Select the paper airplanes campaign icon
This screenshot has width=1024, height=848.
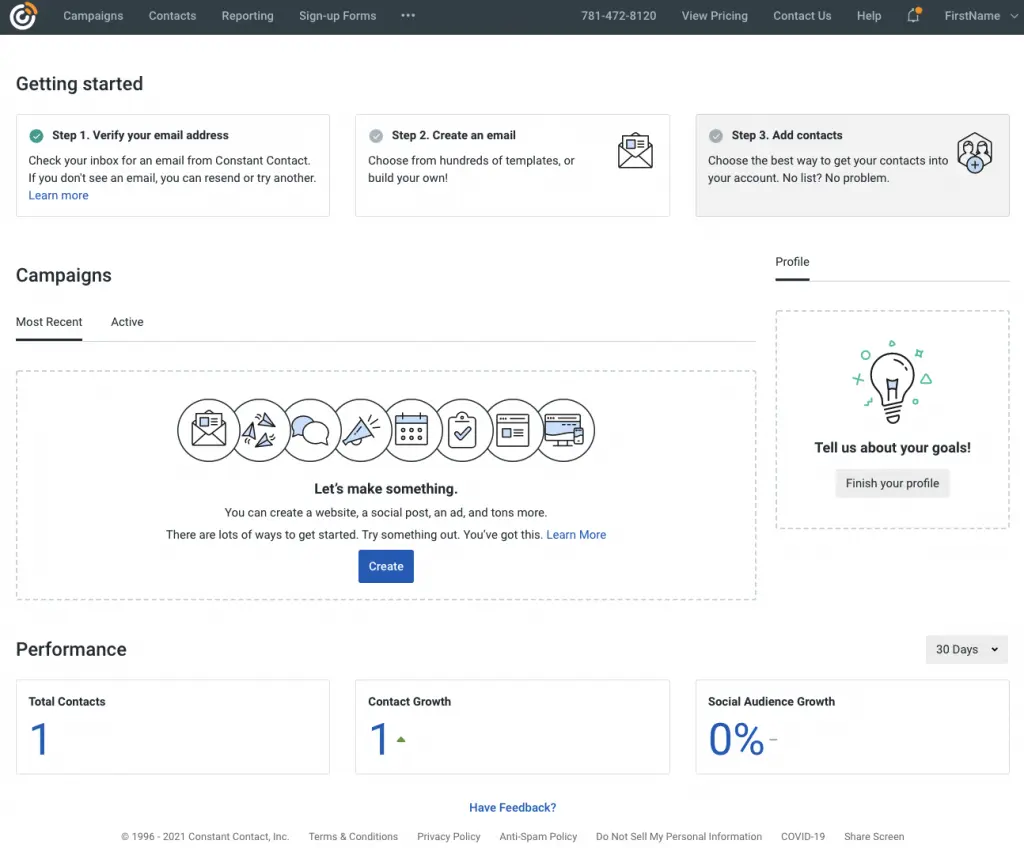259,431
